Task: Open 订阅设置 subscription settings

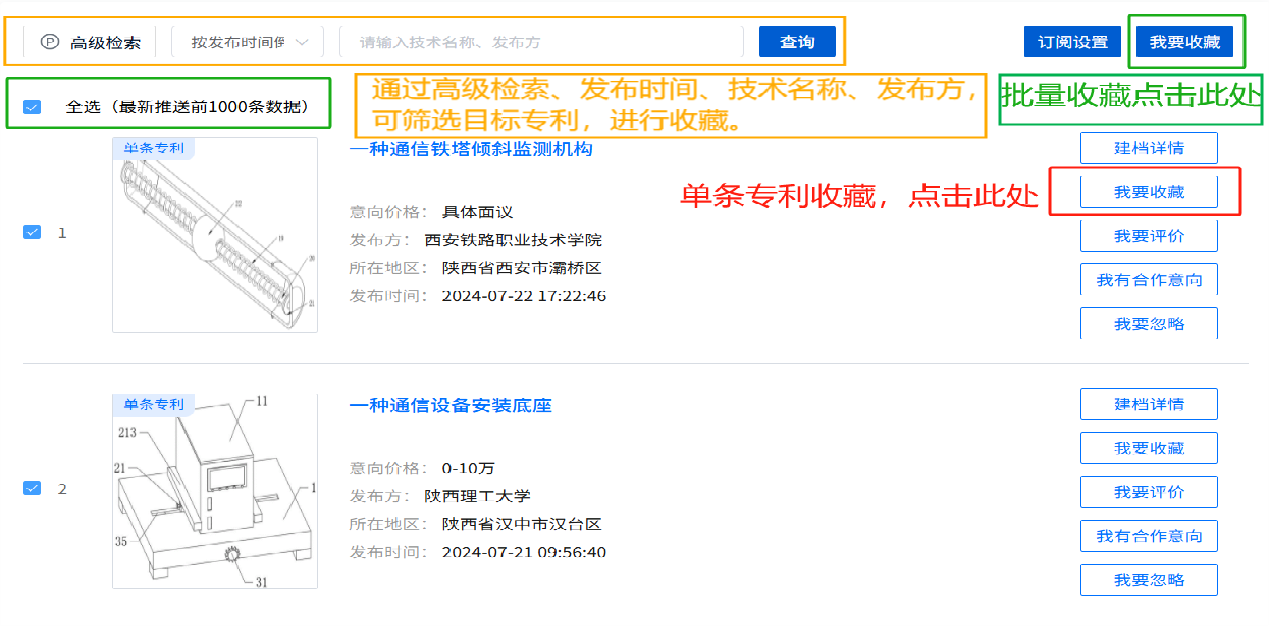Action: 1072,42
